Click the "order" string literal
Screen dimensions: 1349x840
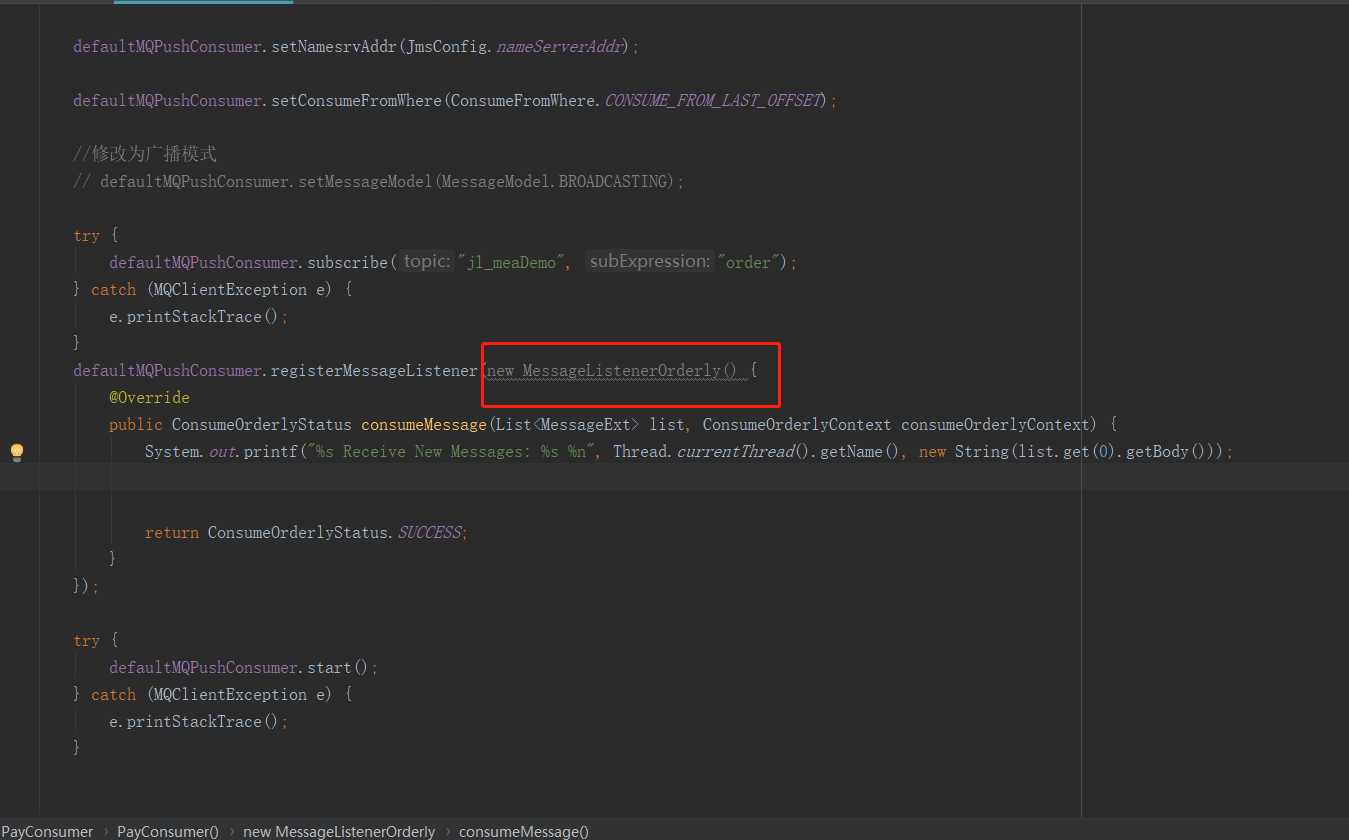point(748,263)
